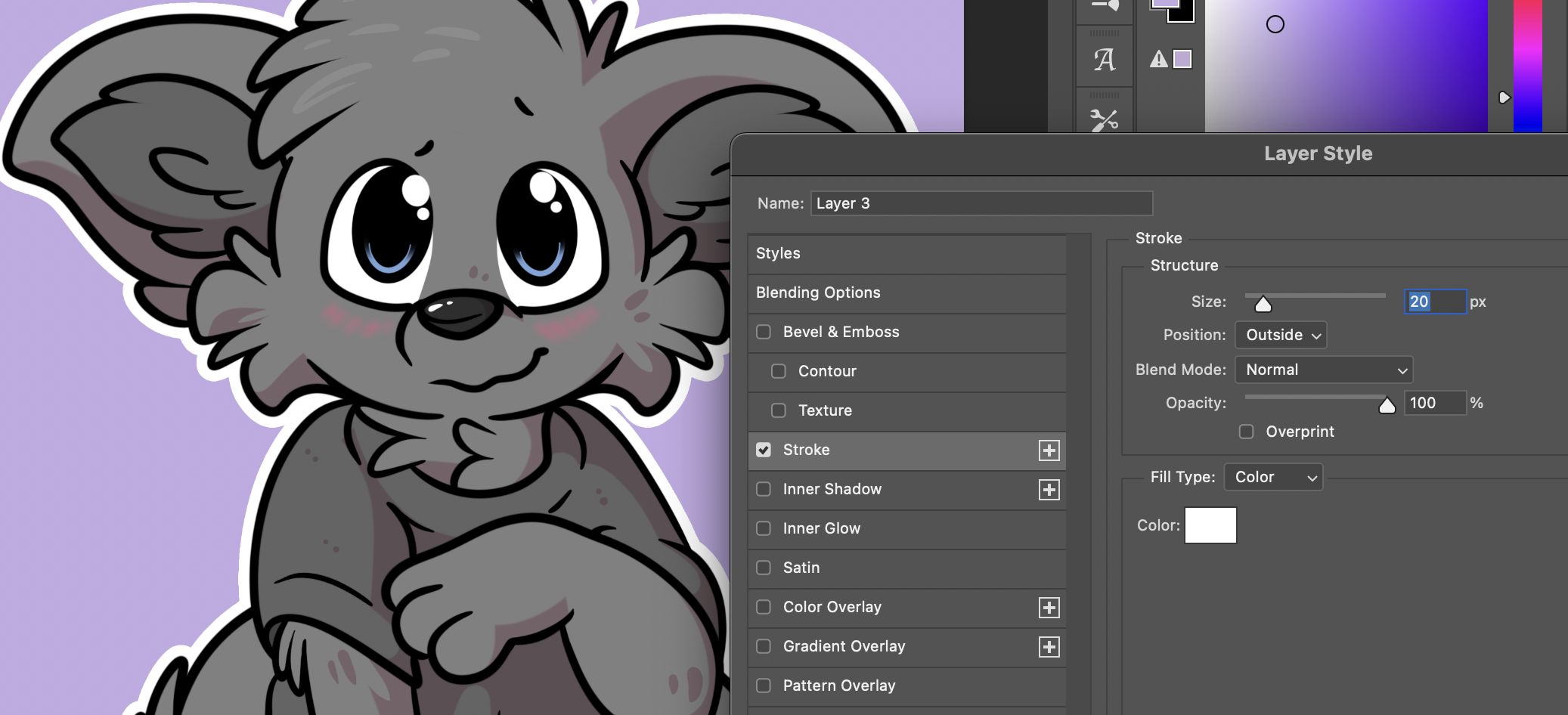Uncheck the Stroke effect checkbox
This screenshot has height=715, width=1568.
[764, 450]
